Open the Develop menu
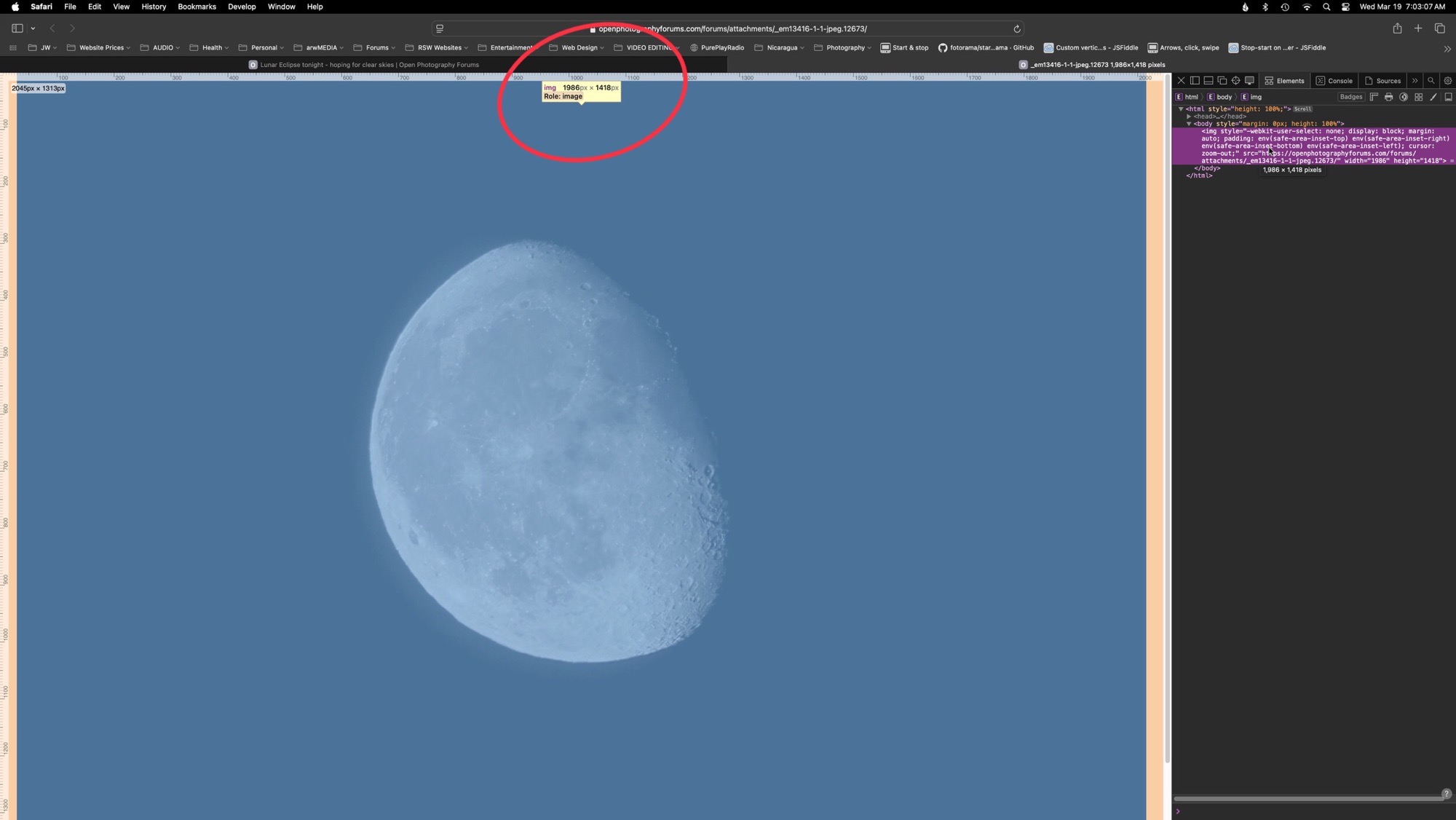 click(x=242, y=7)
